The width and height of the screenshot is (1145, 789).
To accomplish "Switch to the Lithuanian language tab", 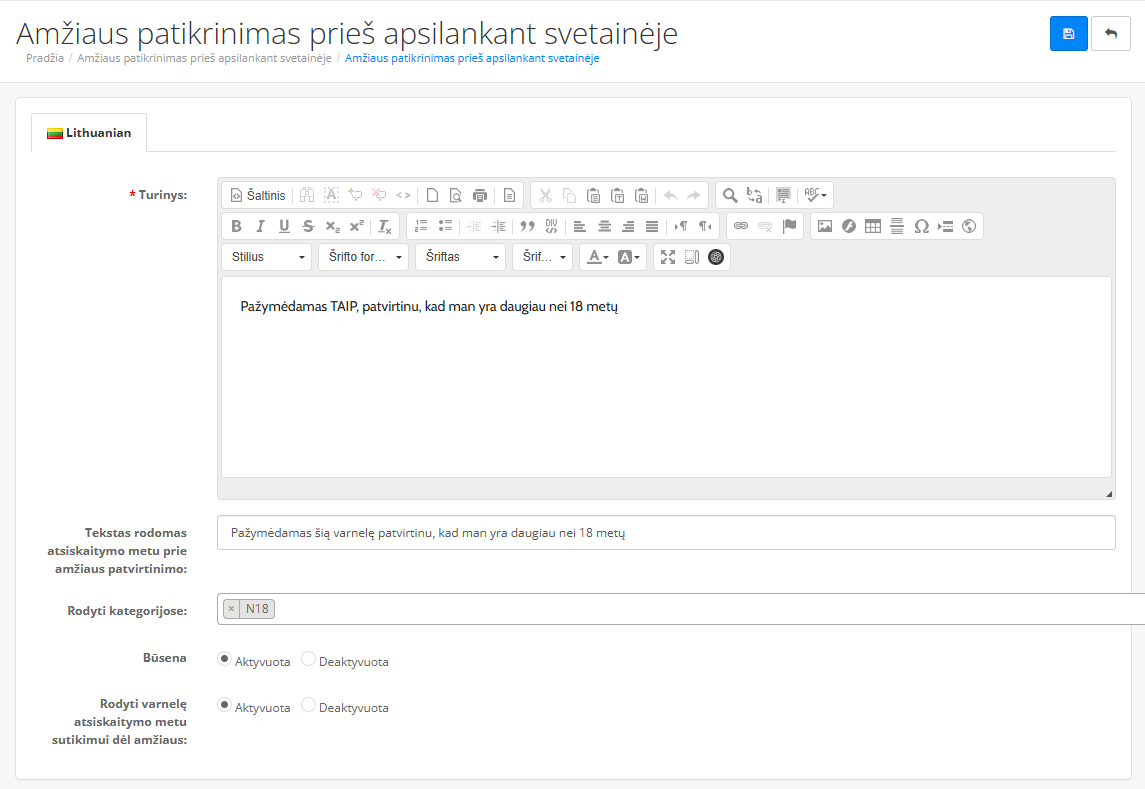I will 89,133.
